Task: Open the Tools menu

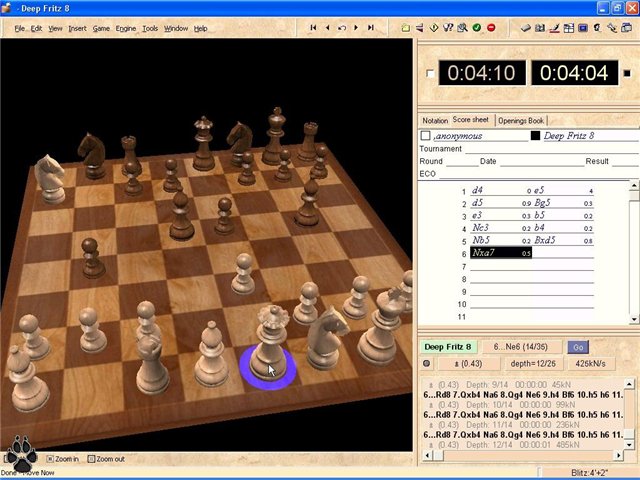Action: (150, 28)
